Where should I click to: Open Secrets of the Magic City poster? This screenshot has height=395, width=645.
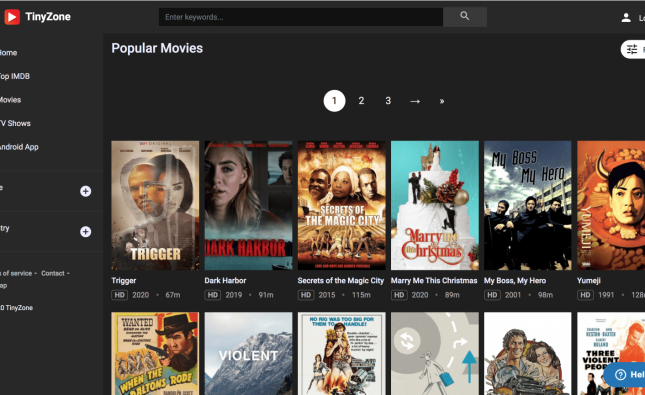tap(341, 205)
